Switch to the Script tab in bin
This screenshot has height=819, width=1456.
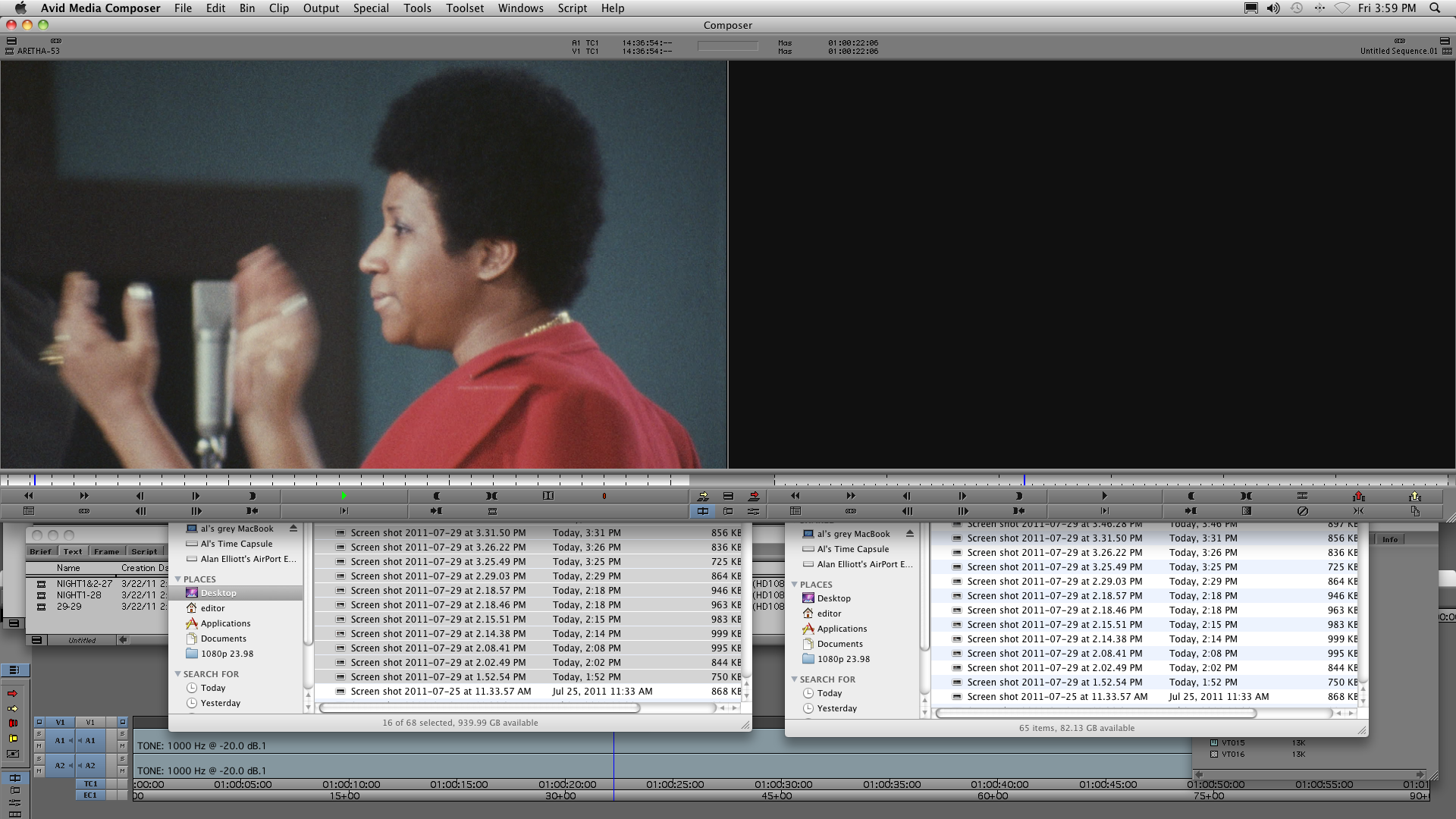pos(144,551)
